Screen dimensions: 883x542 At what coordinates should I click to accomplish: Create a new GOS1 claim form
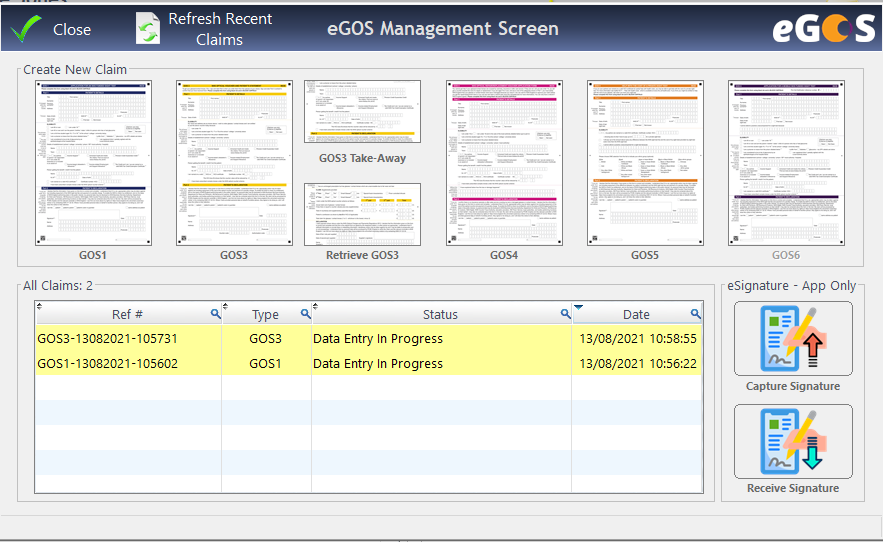[x=93, y=163]
